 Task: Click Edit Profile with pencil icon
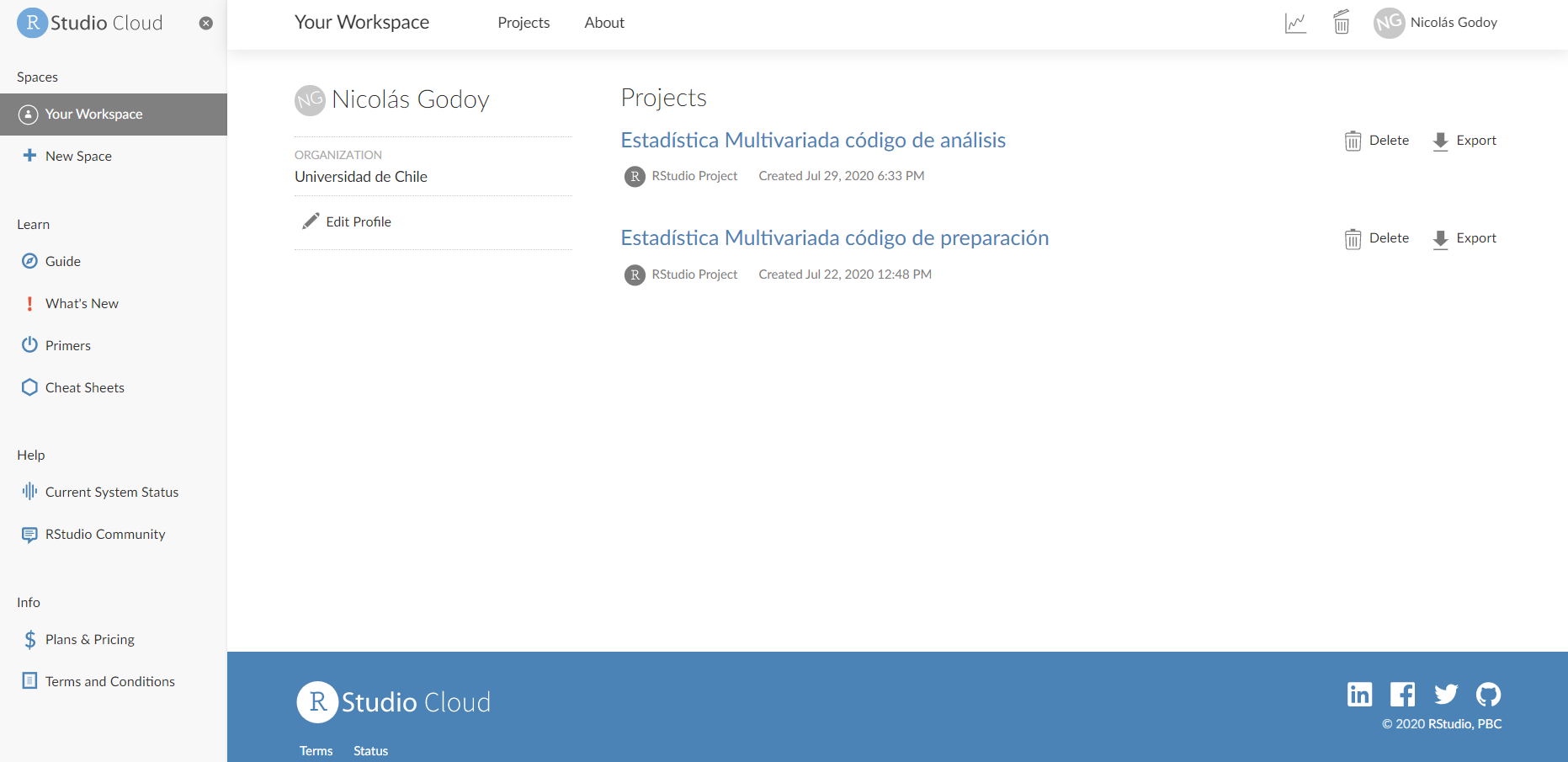348,221
